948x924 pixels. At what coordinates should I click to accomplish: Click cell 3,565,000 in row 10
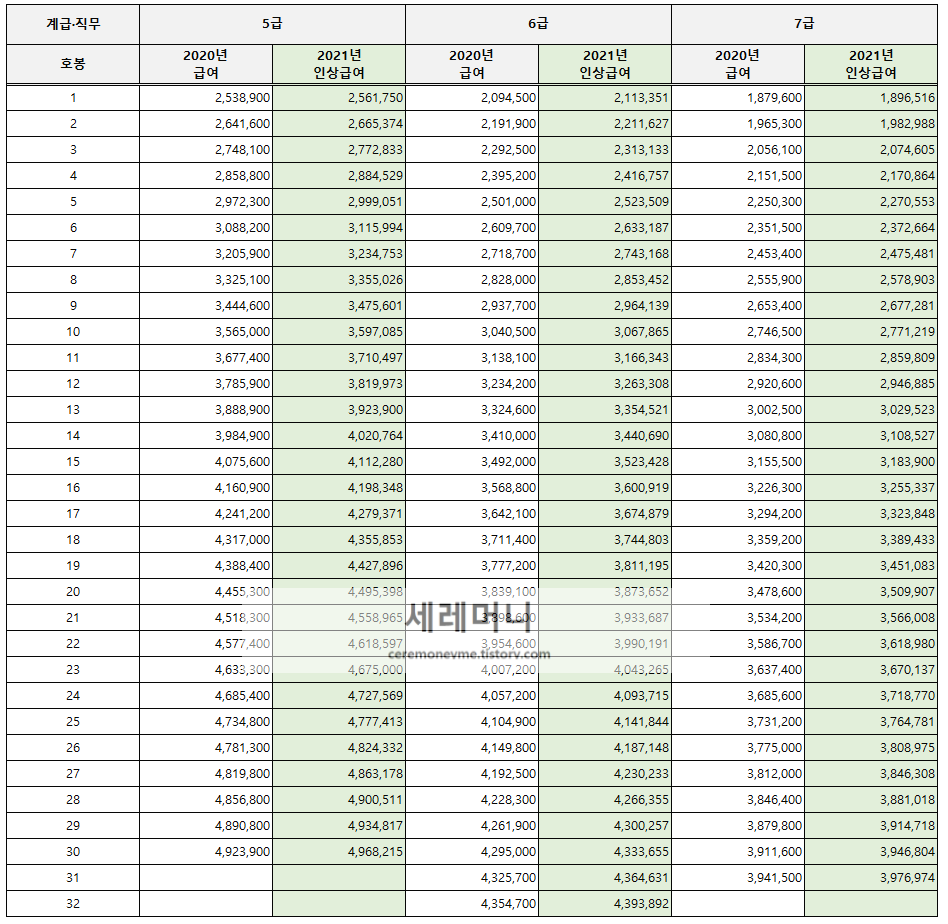point(206,332)
